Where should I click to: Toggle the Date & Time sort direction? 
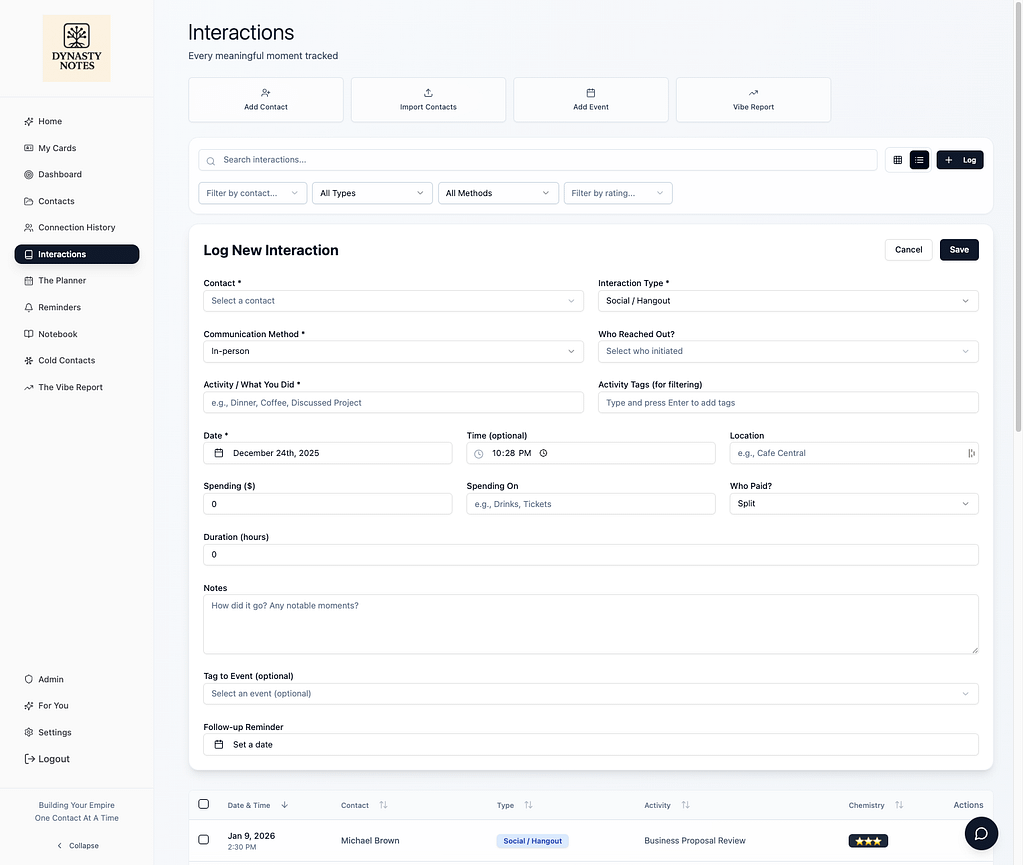(x=283, y=804)
